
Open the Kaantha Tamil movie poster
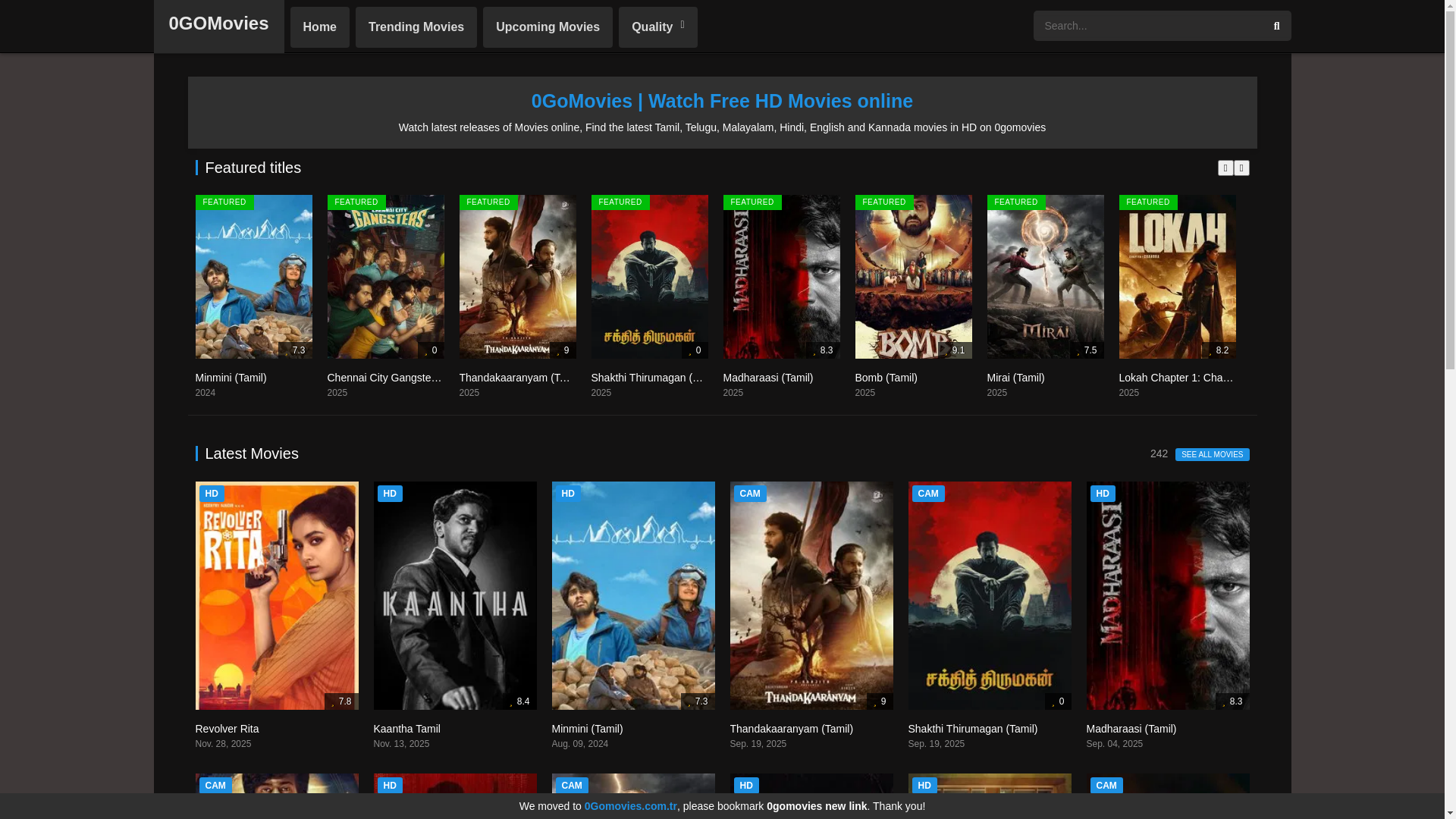[x=454, y=595]
